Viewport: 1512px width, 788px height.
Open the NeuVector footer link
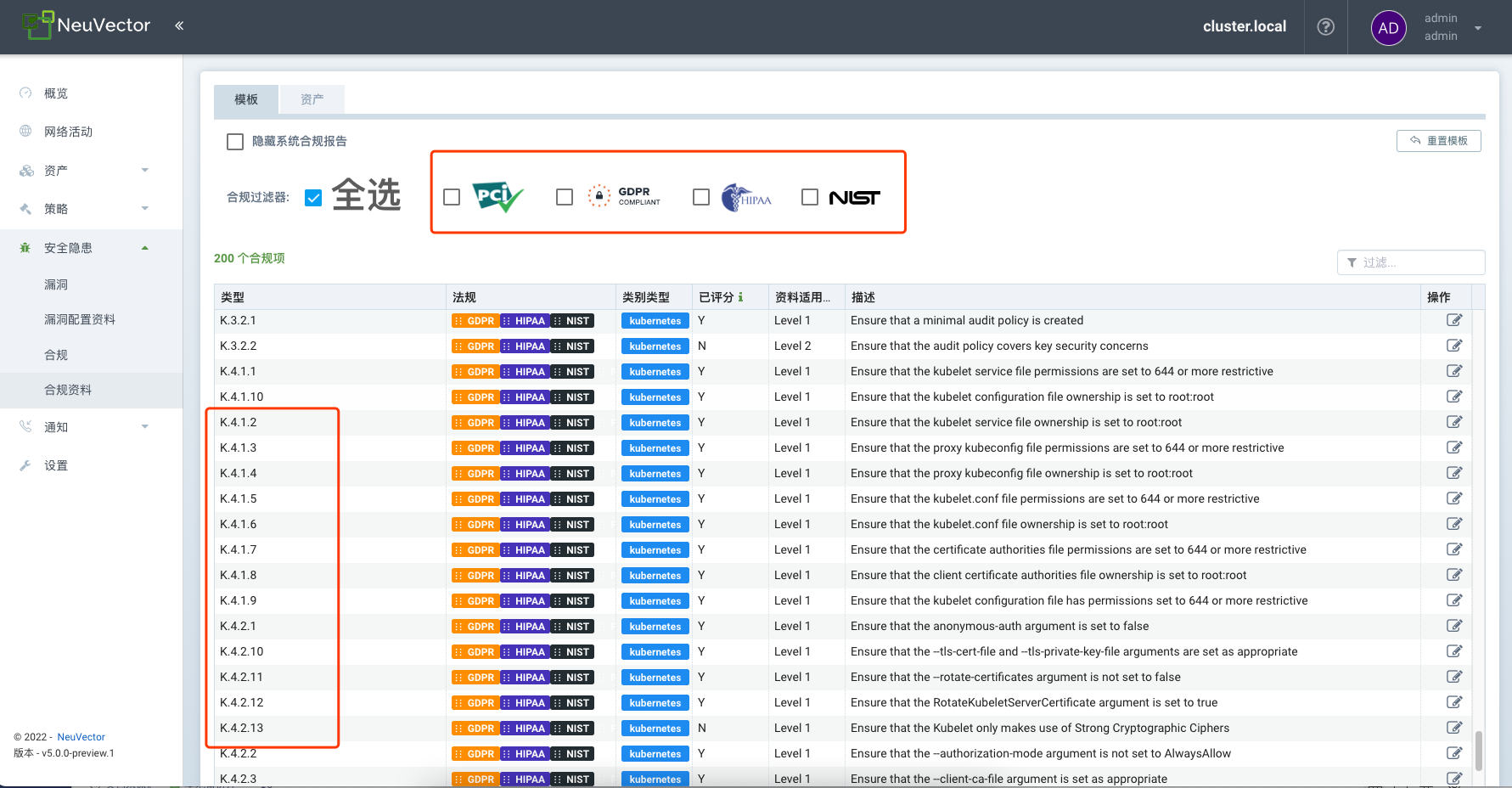pos(81,737)
